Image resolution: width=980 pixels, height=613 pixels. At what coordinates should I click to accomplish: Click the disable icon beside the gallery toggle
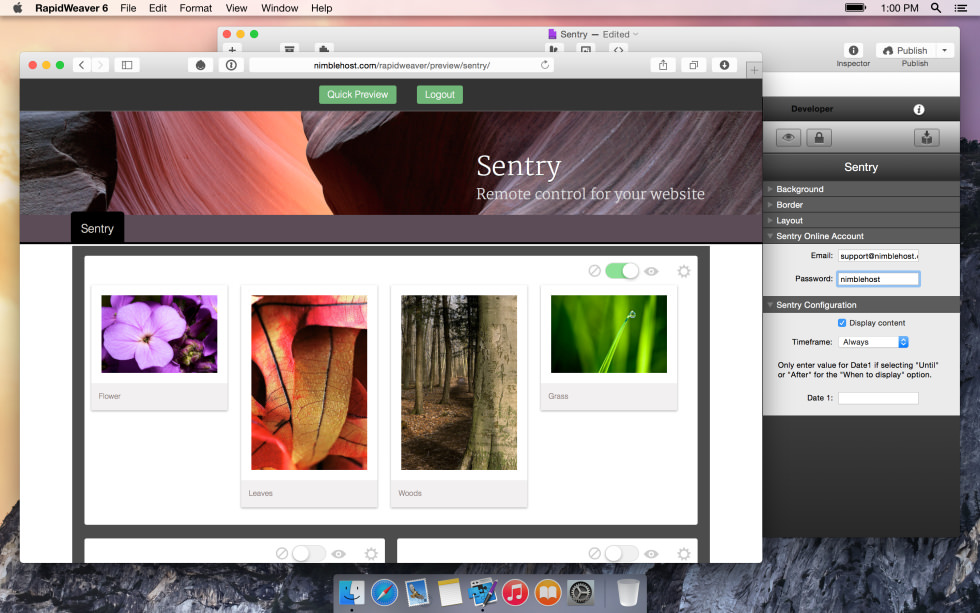[594, 271]
